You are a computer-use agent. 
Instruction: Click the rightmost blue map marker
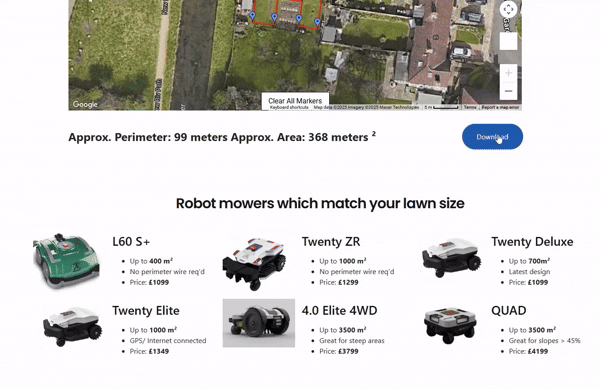(x=317, y=22)
